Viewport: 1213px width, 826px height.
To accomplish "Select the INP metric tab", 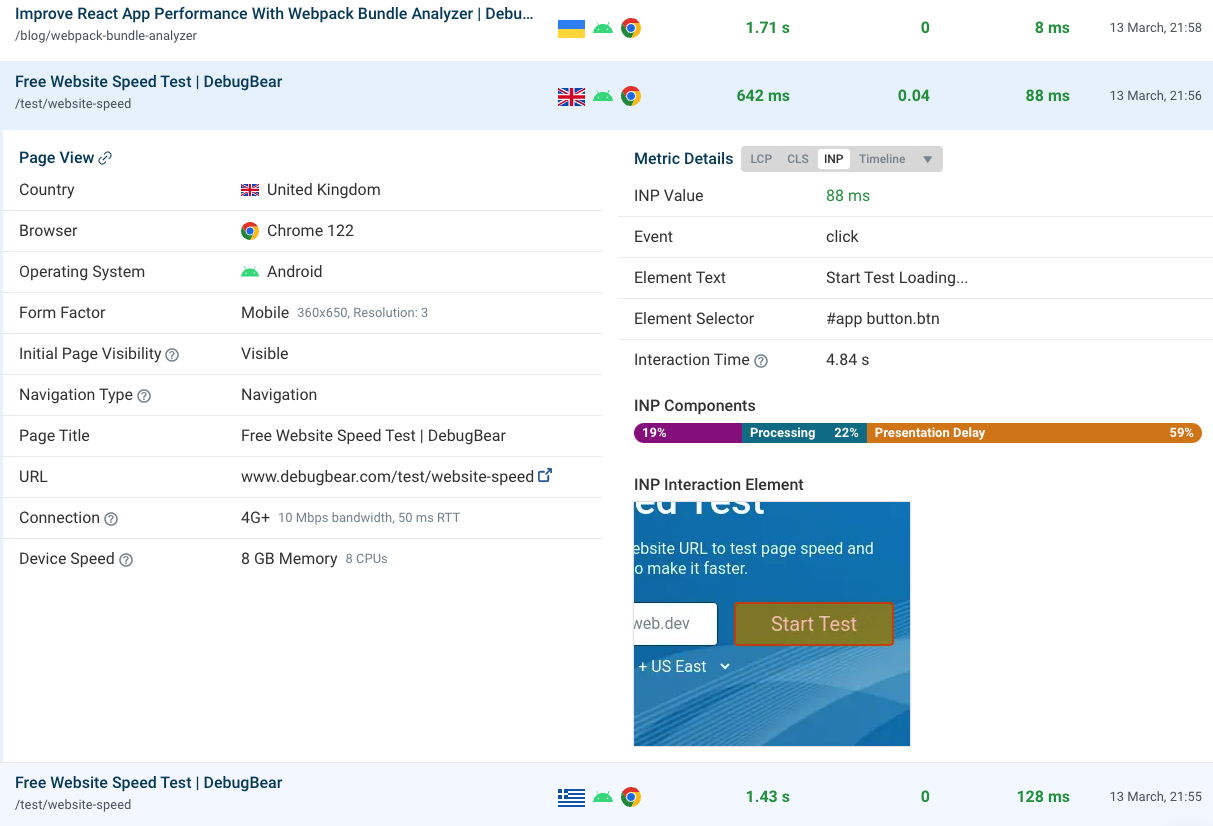I will [834, 159].
